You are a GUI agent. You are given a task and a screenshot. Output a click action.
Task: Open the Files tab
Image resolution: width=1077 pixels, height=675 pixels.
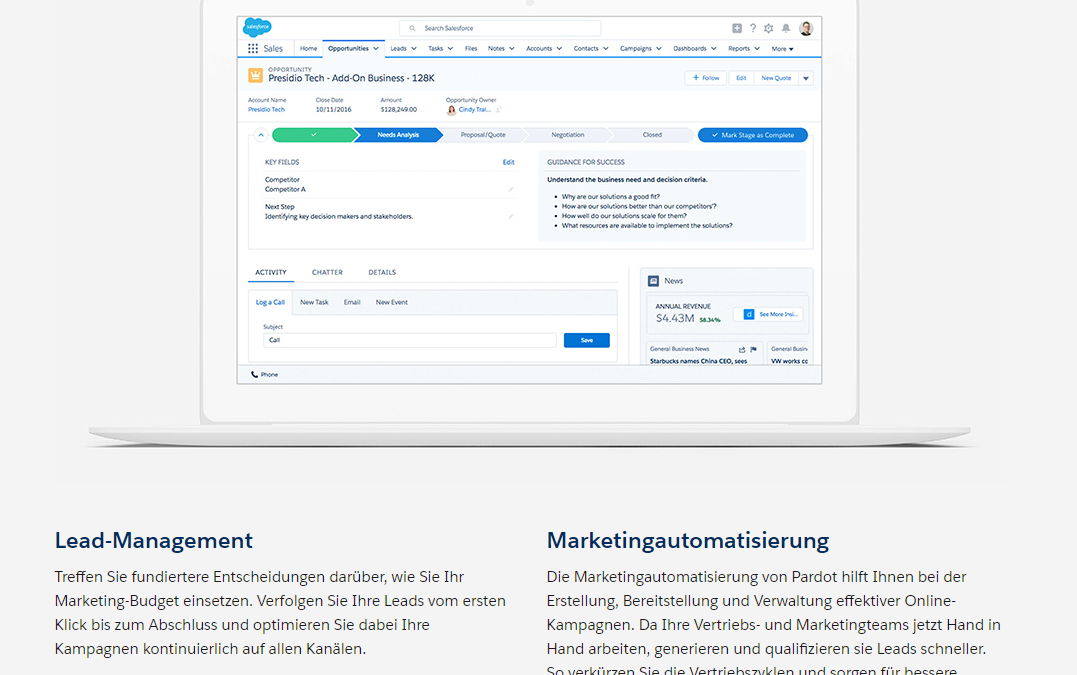471,49
